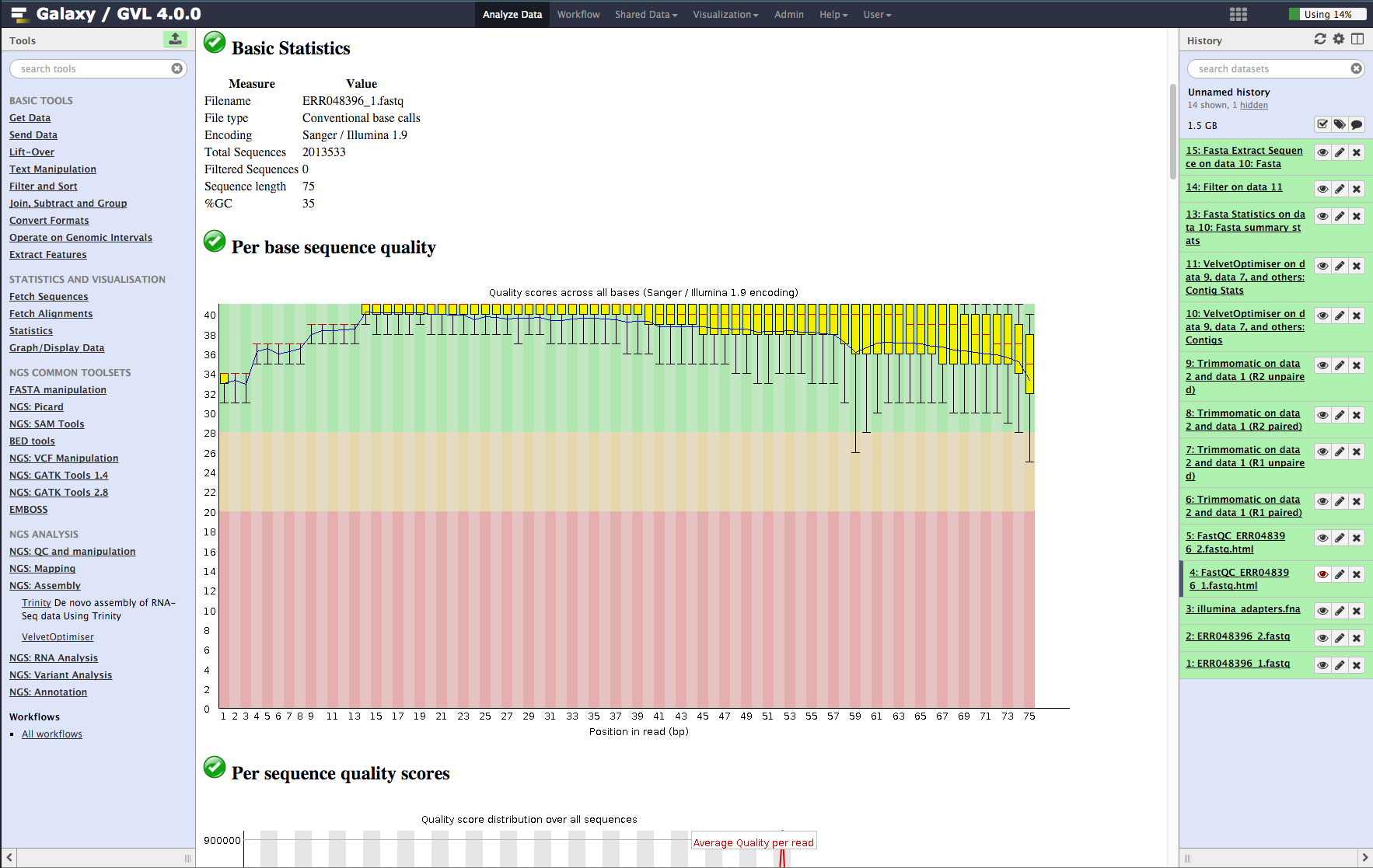
Task: Click the search tools input field
Action: pos(93,69)
